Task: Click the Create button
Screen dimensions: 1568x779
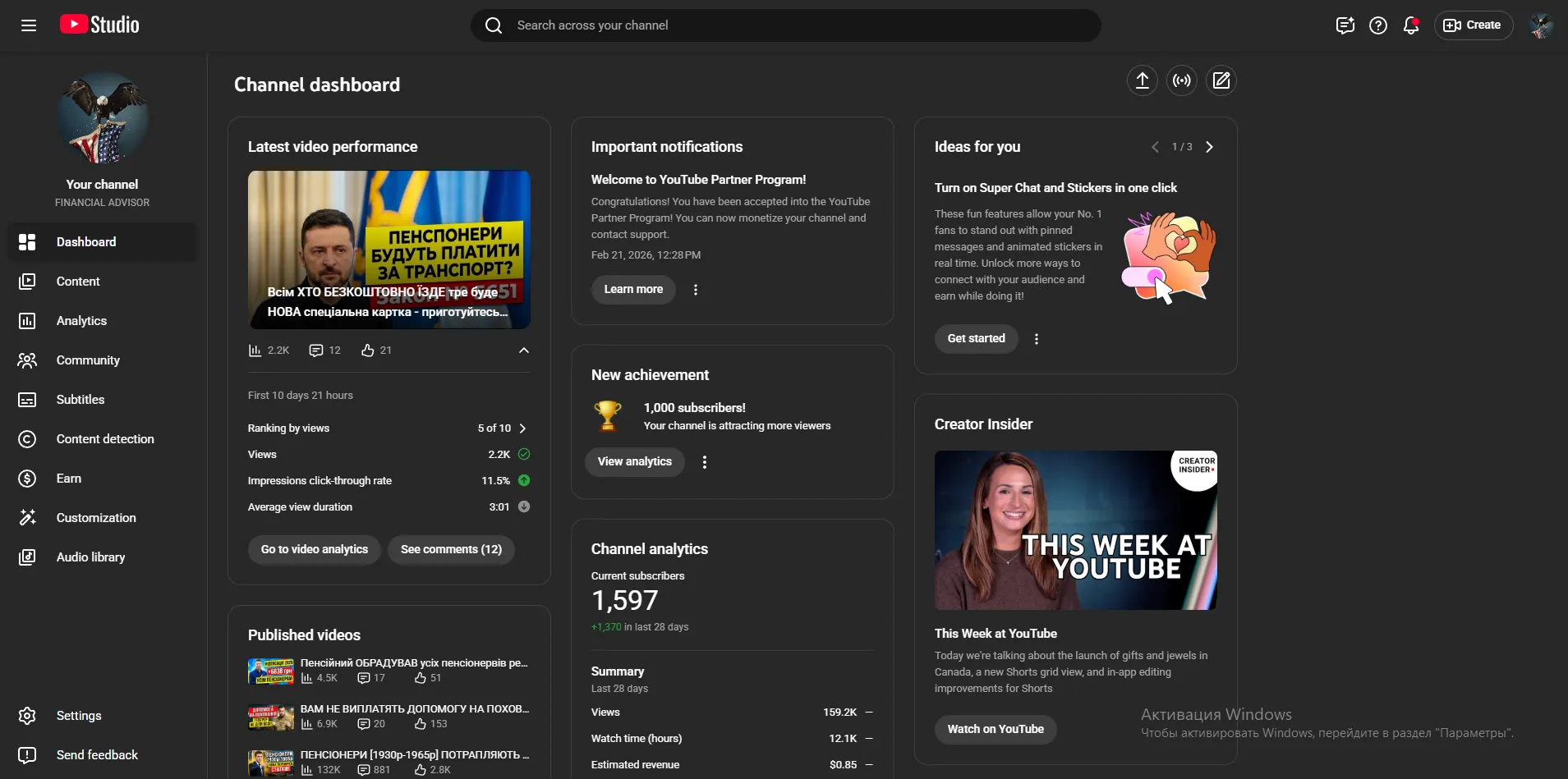Action: pos(1474,25)
